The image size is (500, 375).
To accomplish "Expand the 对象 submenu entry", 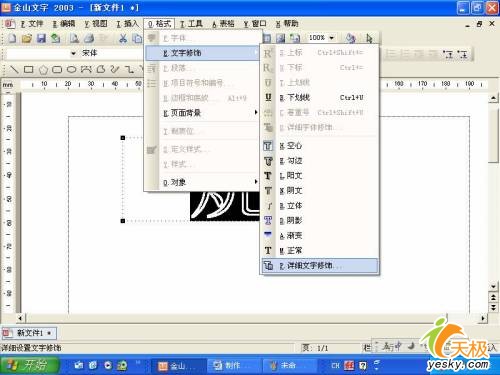I will 202,182.
